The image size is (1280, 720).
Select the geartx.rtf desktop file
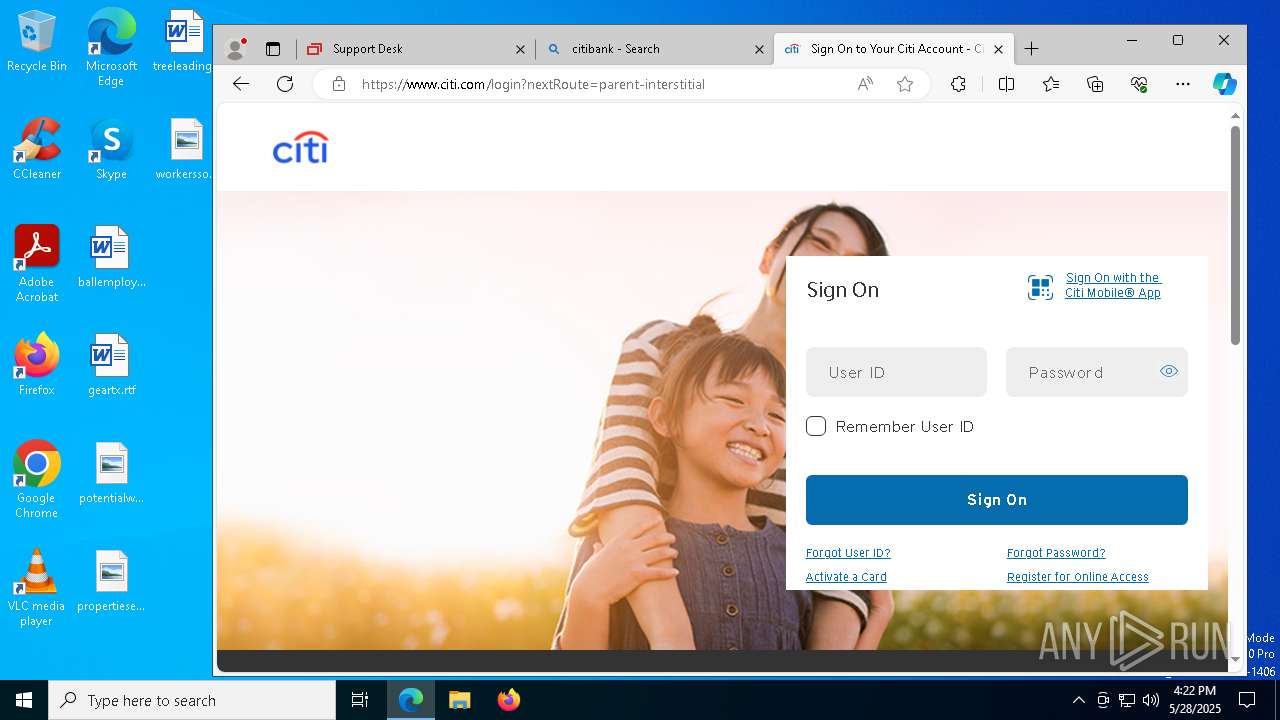(111, 365)
